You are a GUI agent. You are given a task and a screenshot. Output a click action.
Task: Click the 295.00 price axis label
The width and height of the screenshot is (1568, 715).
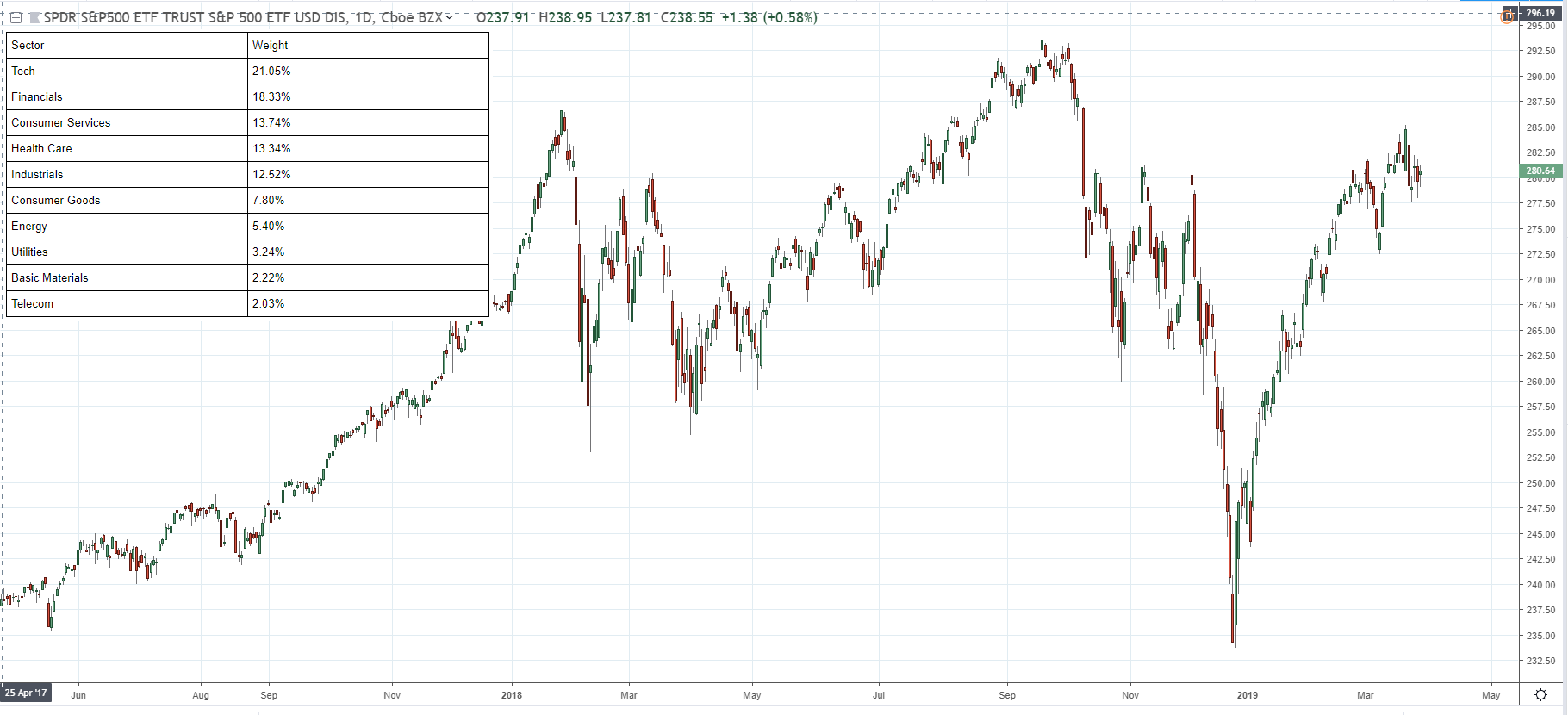(1540, 26)
